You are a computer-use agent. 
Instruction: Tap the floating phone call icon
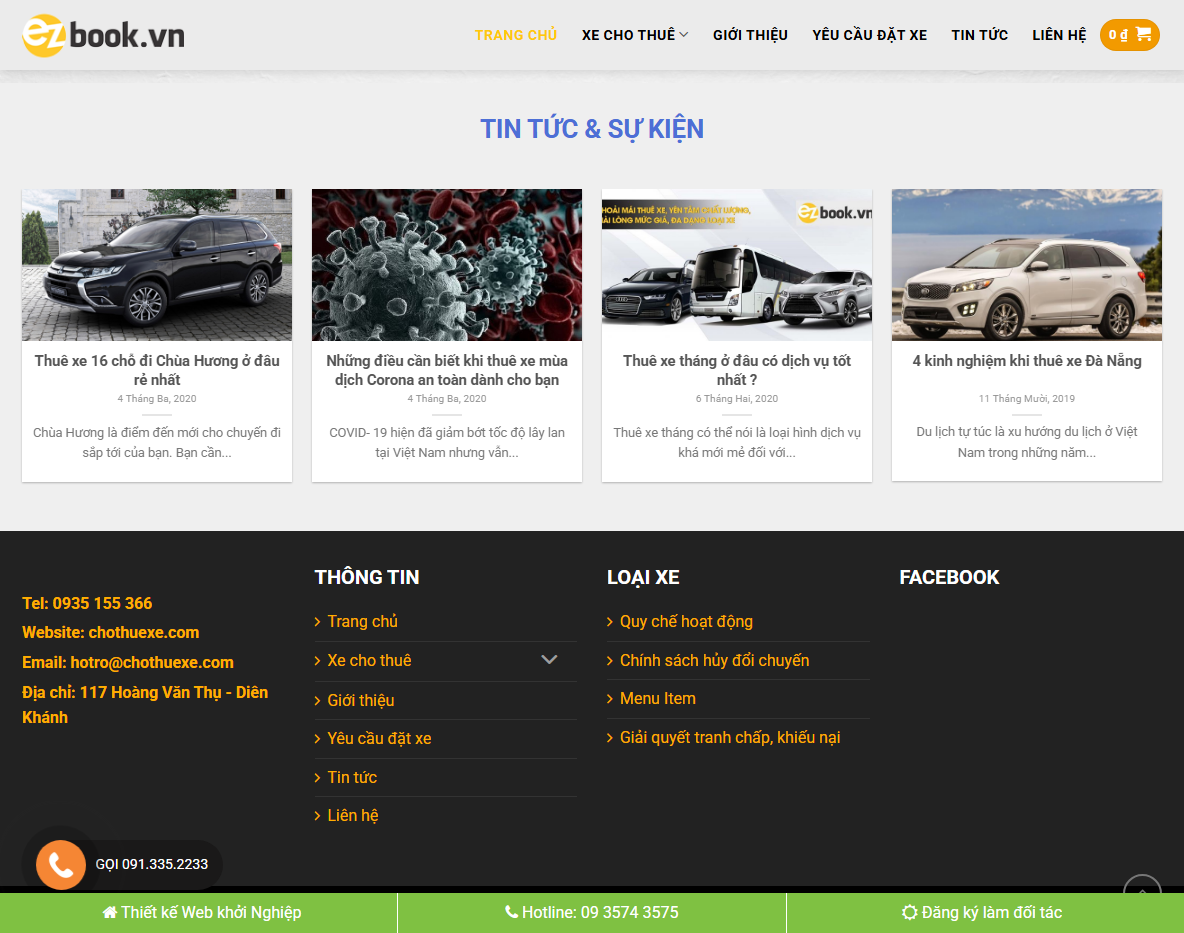(60, 864)
